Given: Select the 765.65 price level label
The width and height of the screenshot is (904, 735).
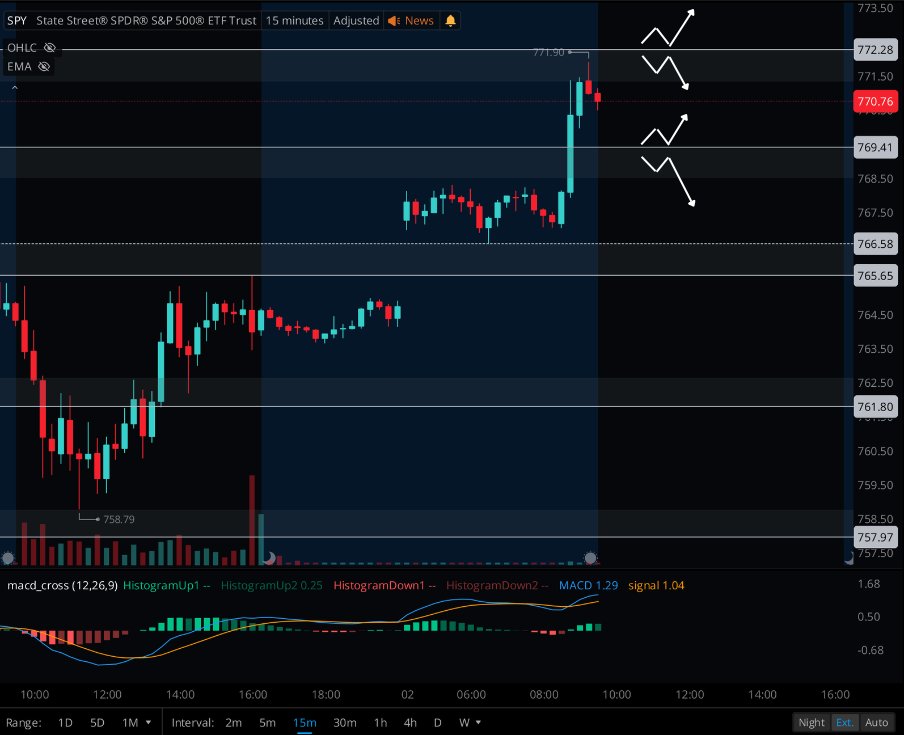Looking at the screenshot, I should [875, 276].
